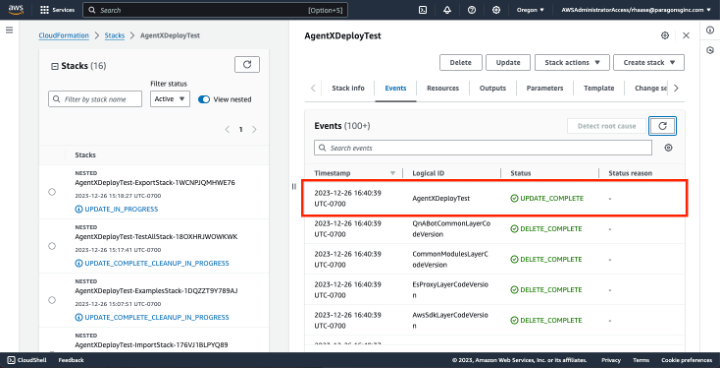Open the Feedback link in footer

pyautogui.click(x=71, y=360)
